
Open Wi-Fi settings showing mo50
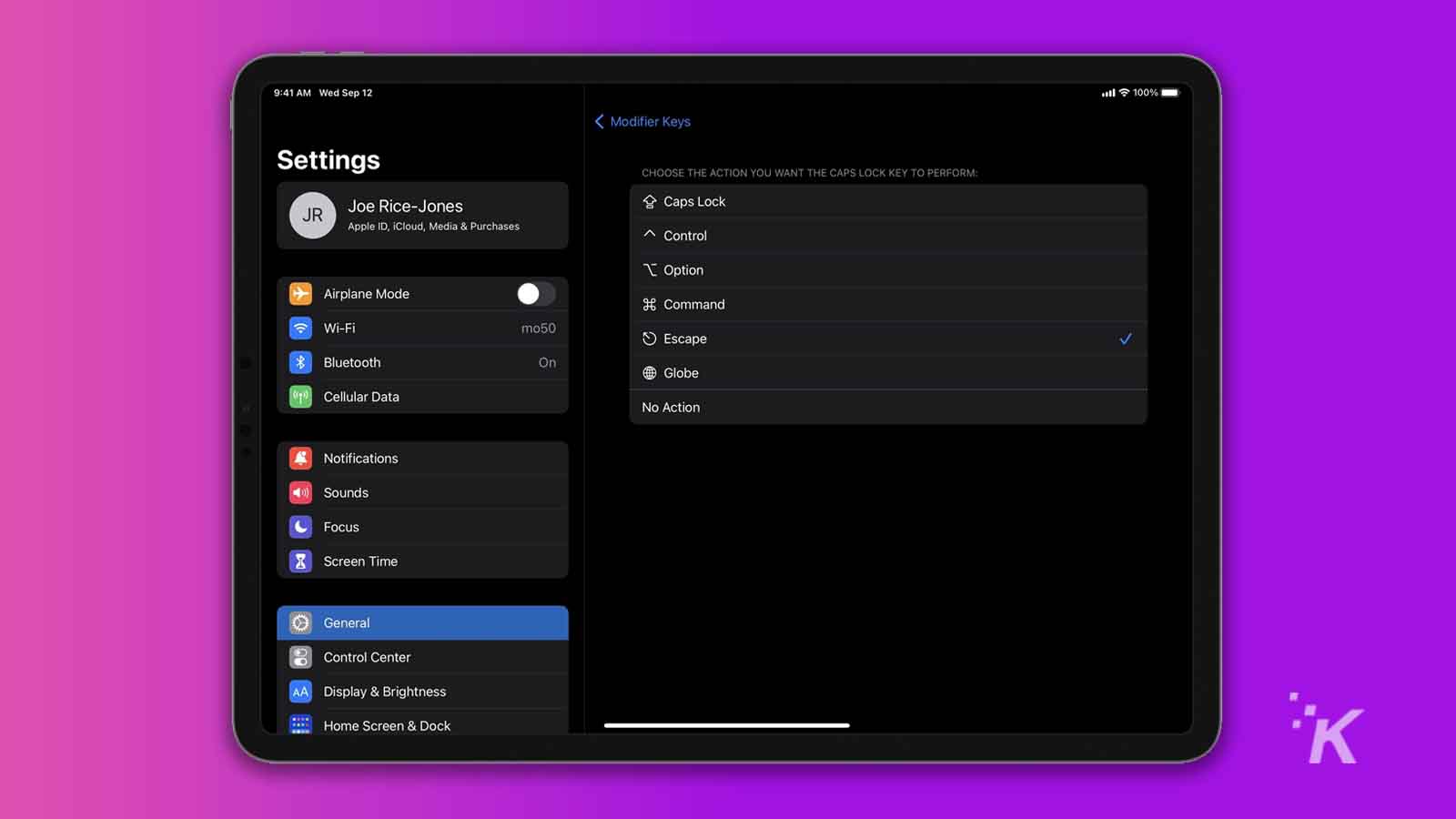(422, 328)
